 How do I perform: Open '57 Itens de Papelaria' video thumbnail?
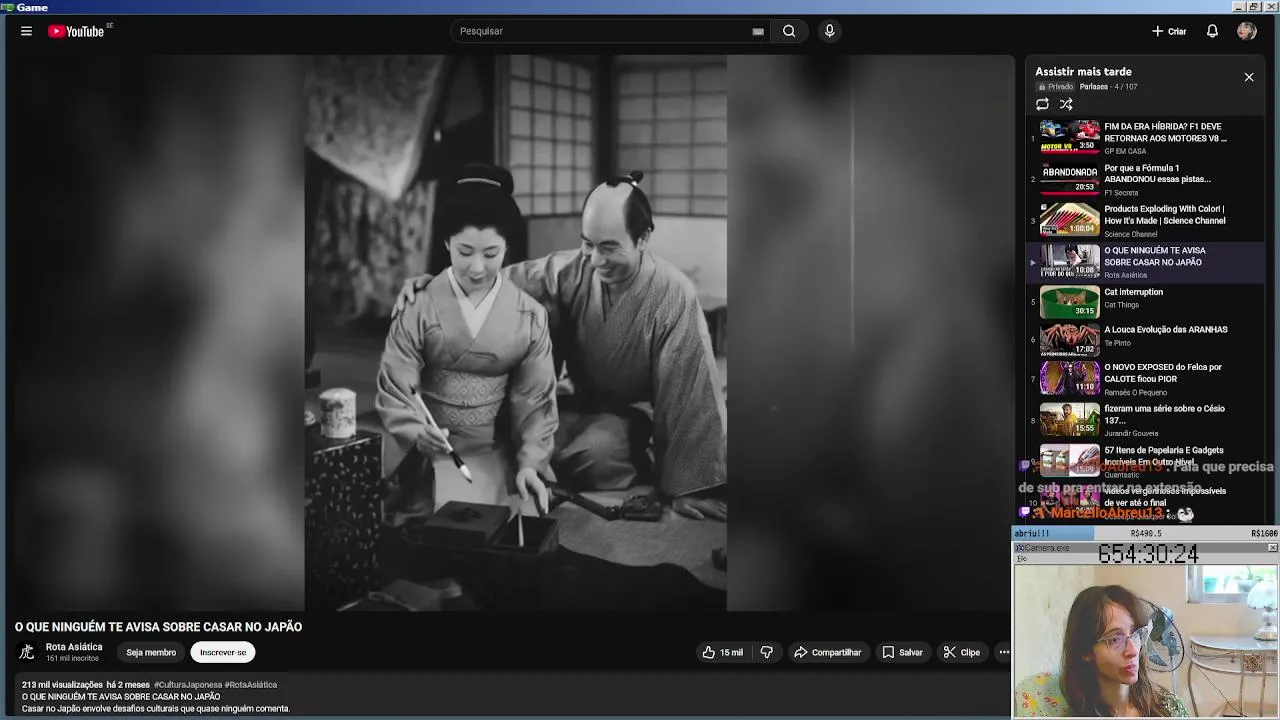tap(1069, 460)
